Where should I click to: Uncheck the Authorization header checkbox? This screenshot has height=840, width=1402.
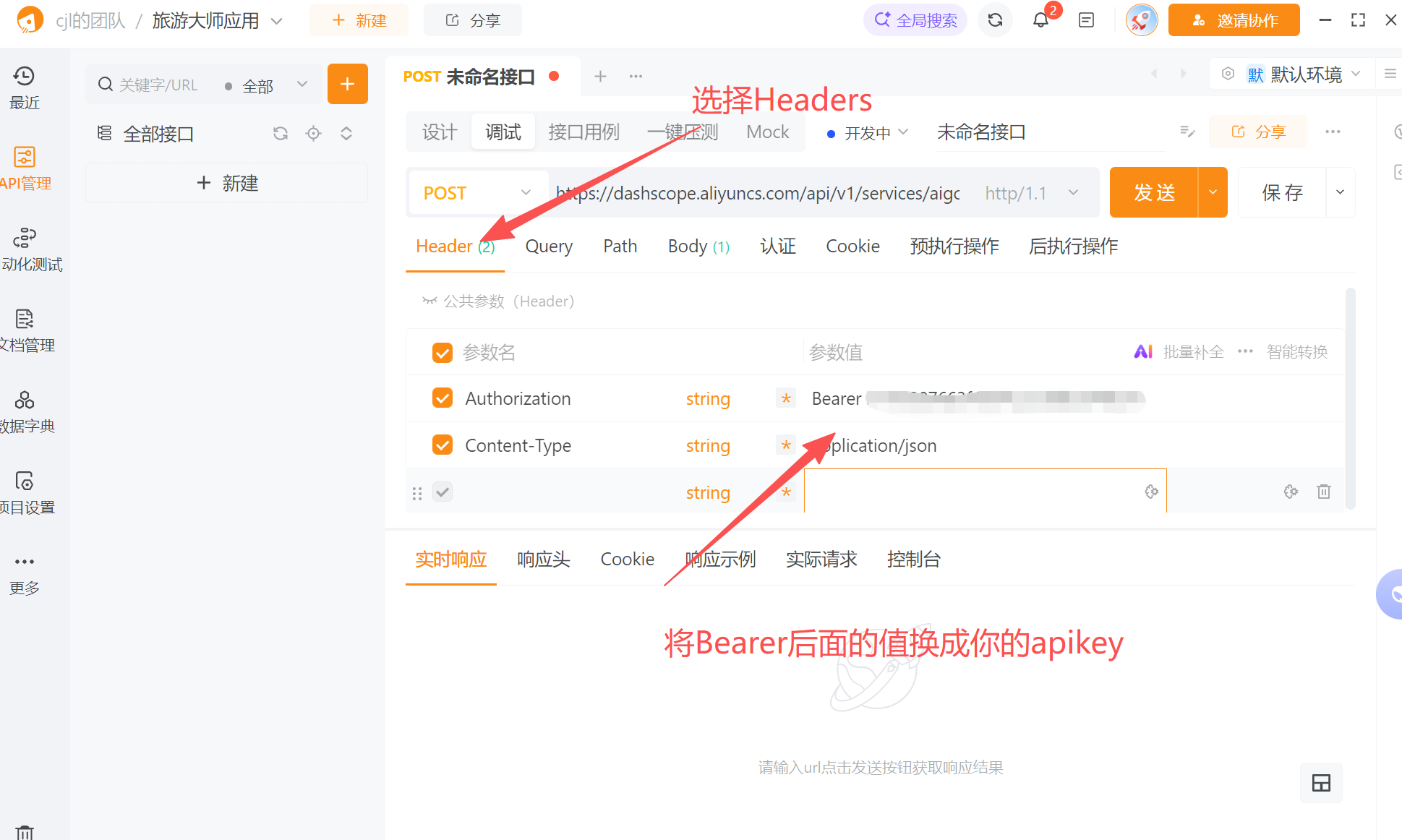[x=443, y=398]
